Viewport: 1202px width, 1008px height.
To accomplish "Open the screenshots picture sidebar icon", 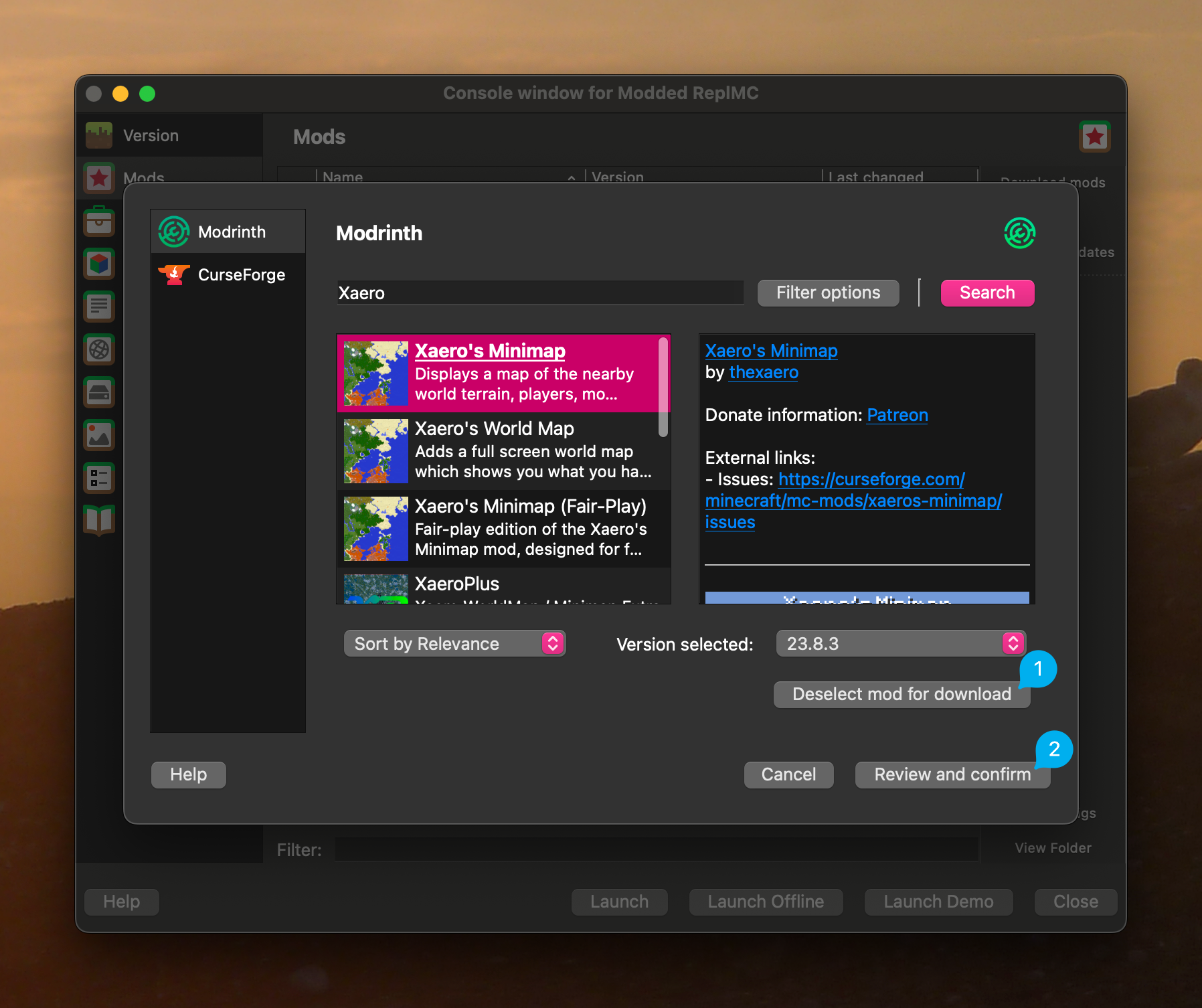I will [99, 435].
